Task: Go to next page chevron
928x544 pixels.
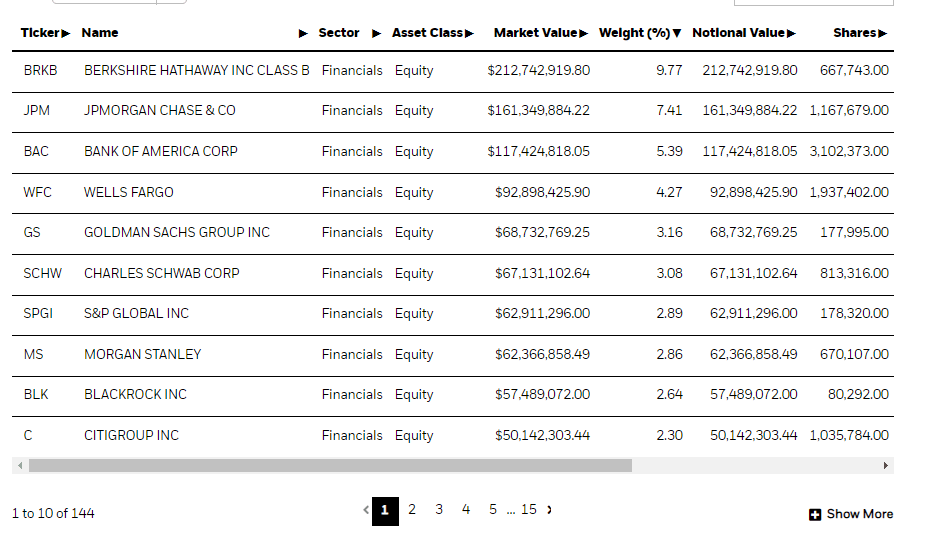Action: [x=549, y=510]
